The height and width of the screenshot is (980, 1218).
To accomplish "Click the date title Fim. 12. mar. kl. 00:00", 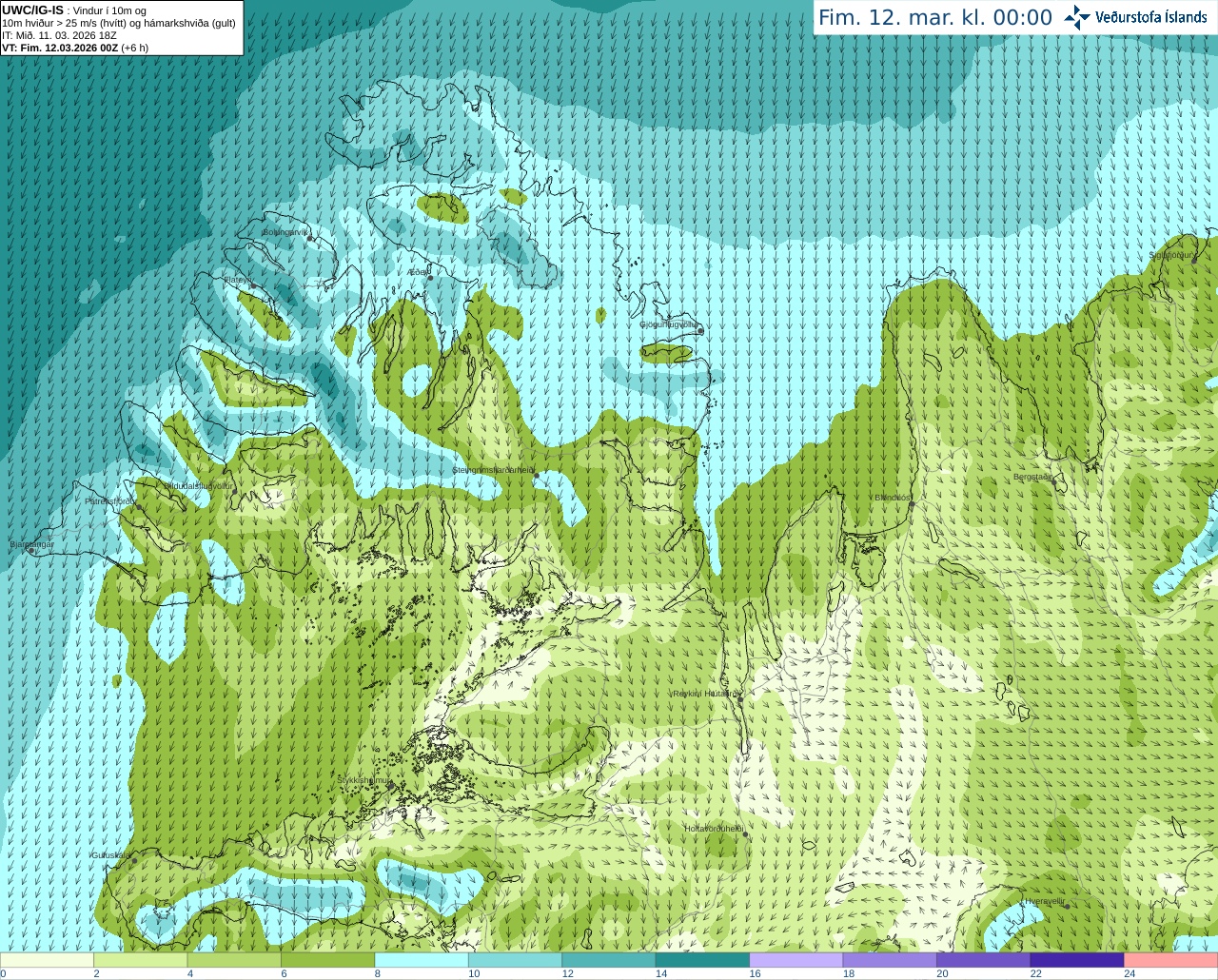I will tap(935, 18).
